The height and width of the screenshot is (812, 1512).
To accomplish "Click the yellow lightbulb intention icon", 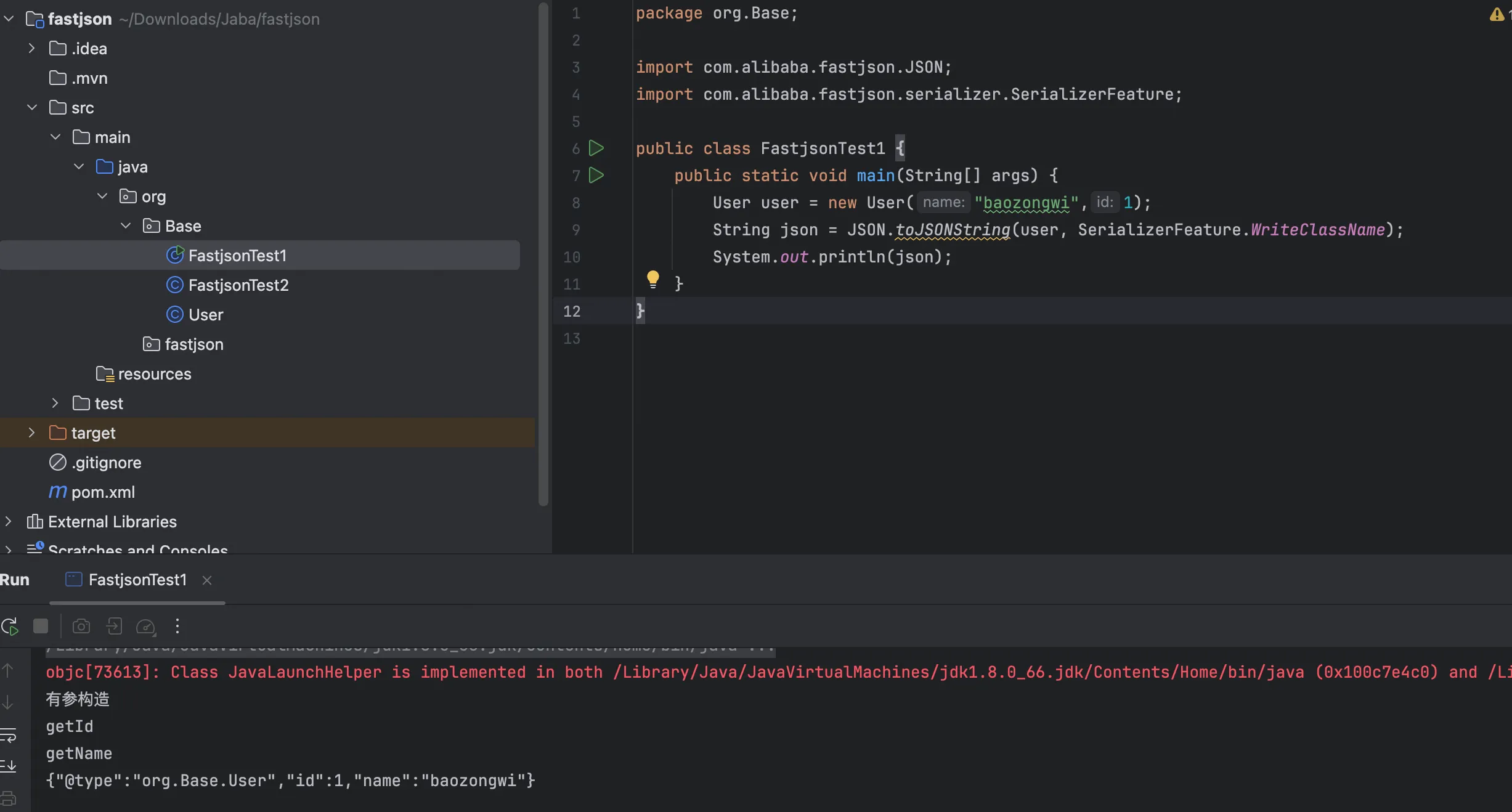I will [x=652, y=279].
